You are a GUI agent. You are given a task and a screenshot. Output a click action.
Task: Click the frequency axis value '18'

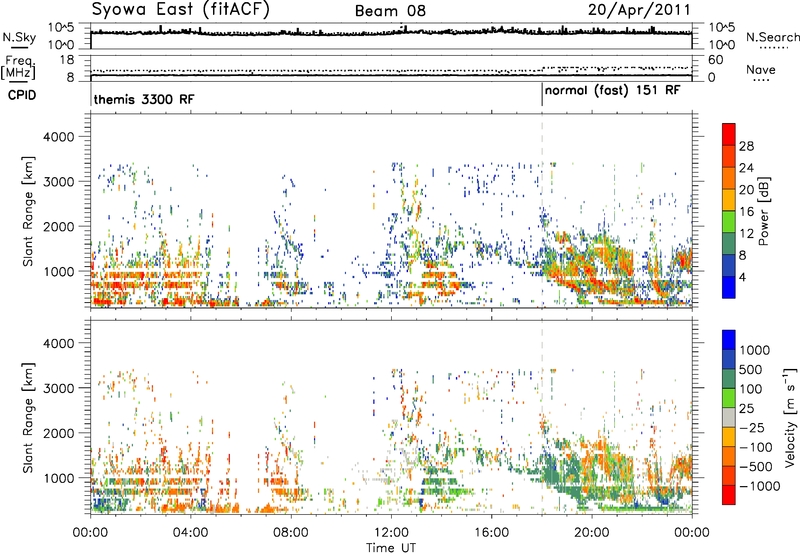67,60
